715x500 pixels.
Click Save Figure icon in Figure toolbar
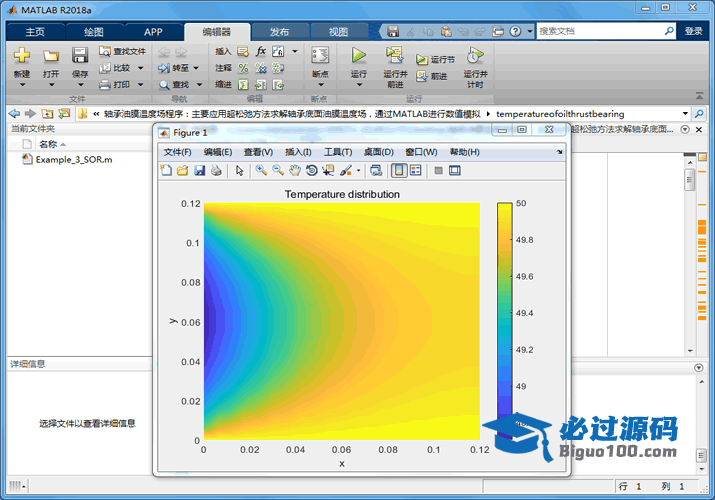point(199,170)
